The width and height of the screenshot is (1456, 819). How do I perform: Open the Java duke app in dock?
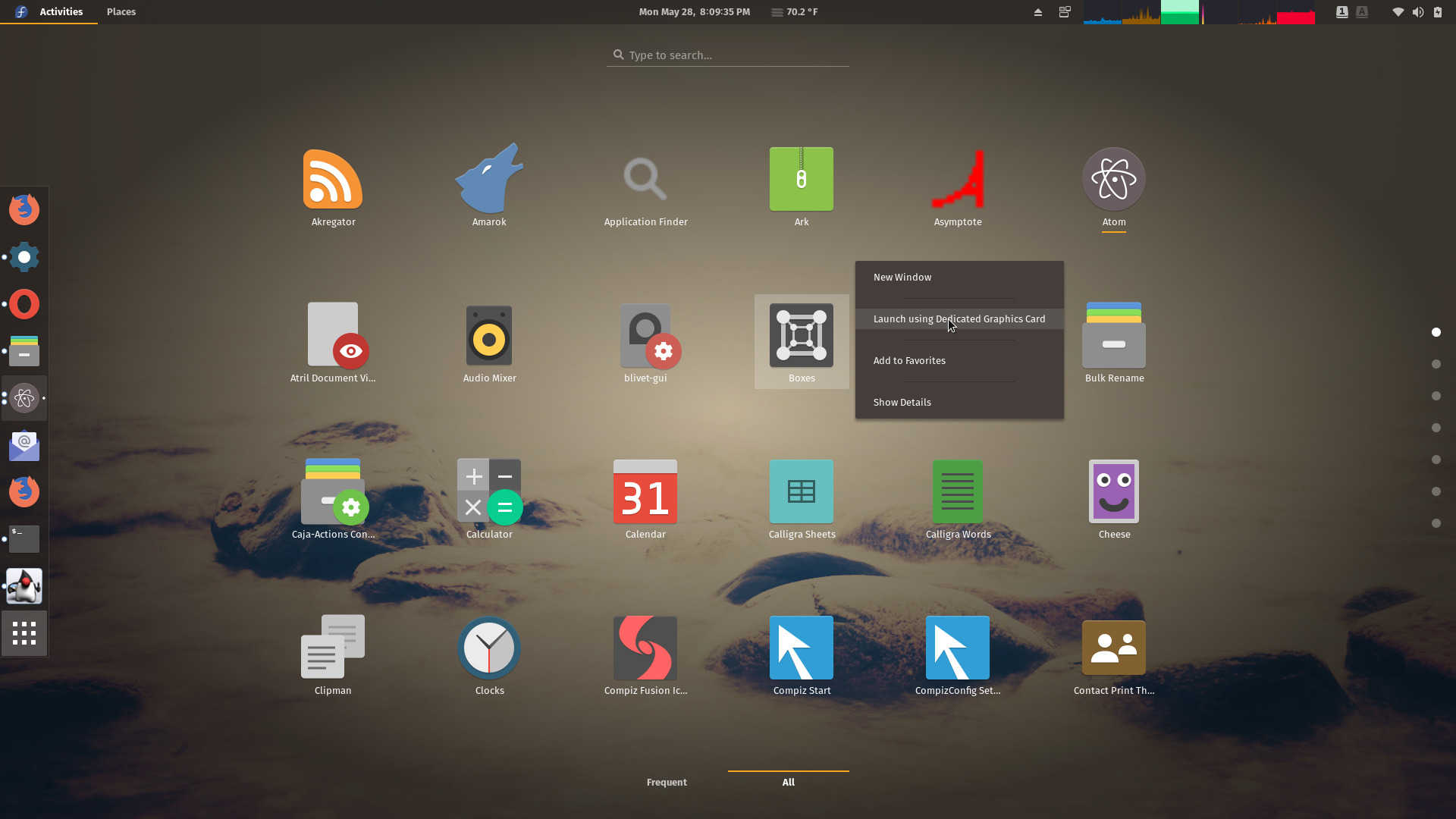click(x=24, y=586)
